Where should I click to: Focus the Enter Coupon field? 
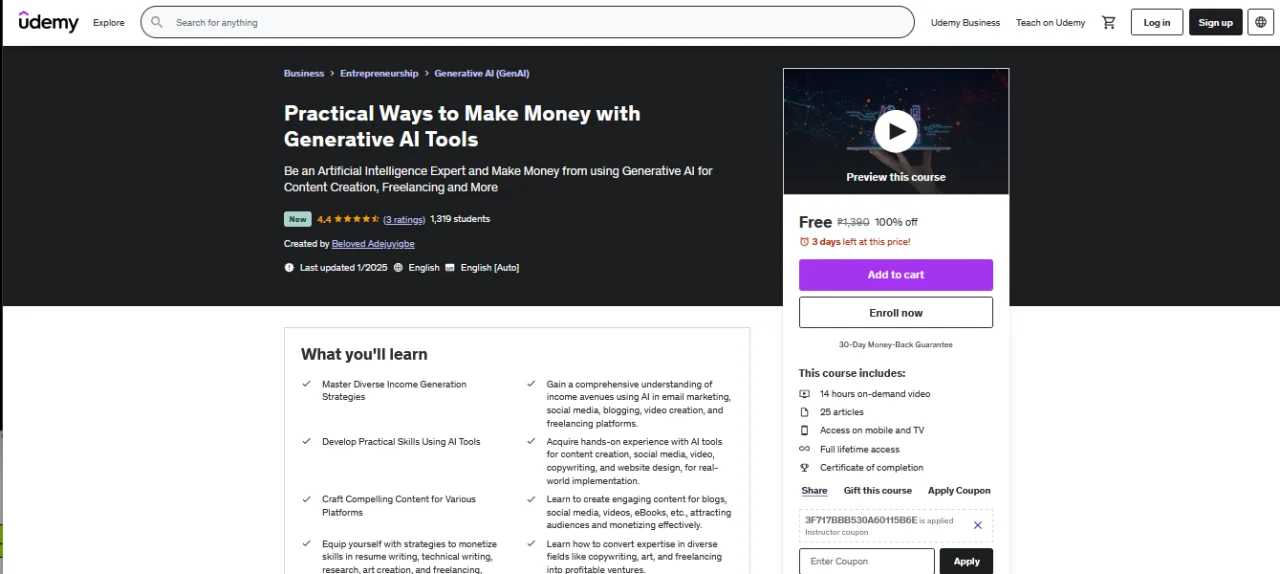click(867, 561)
